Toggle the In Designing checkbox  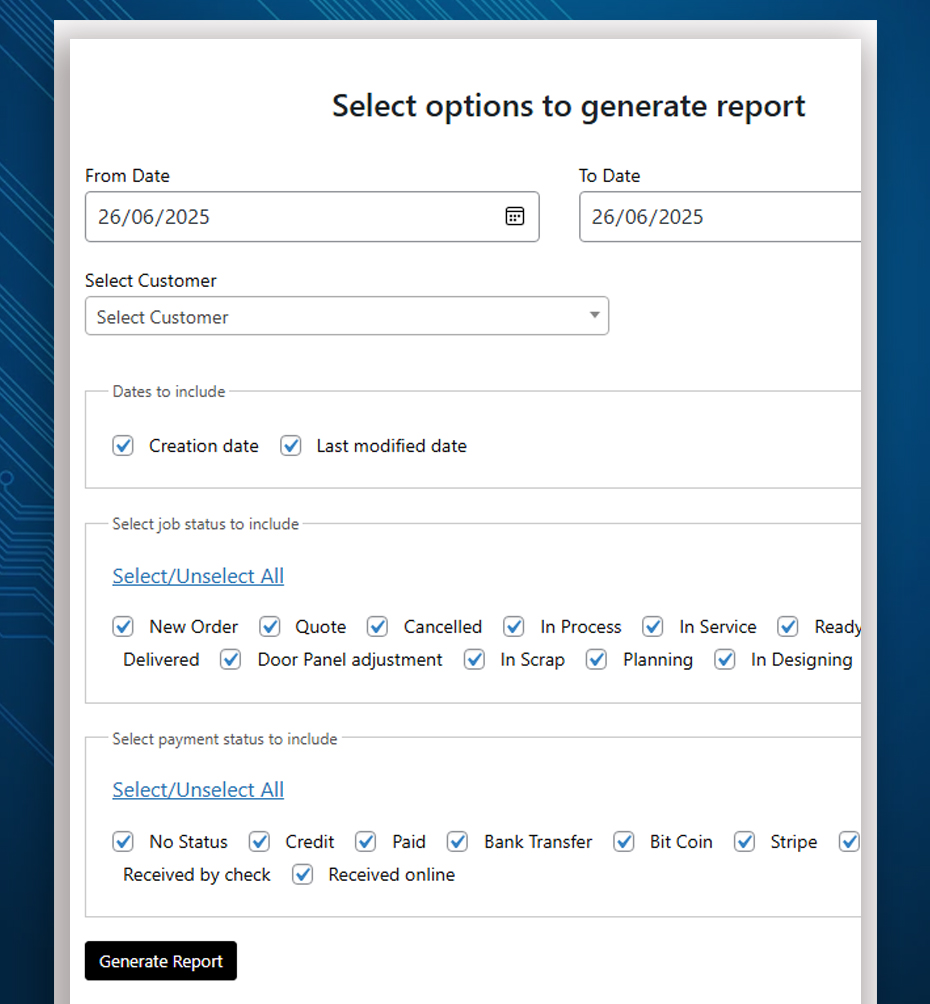(x=725, y=660)
